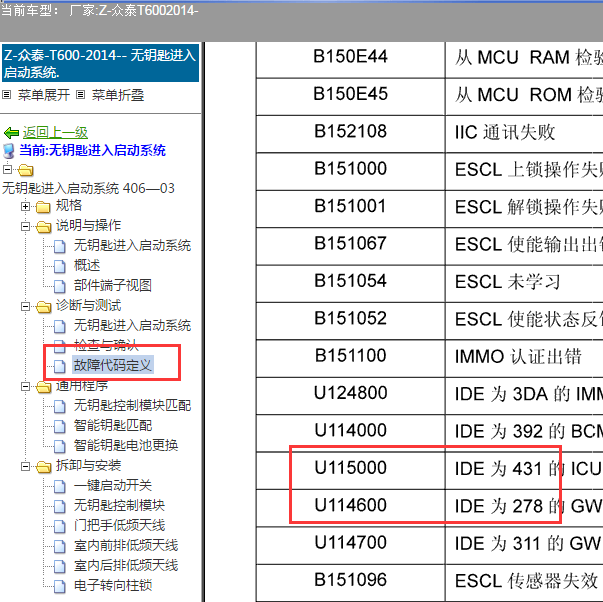Select fault code U115000 cell

[x=350, y=468]
